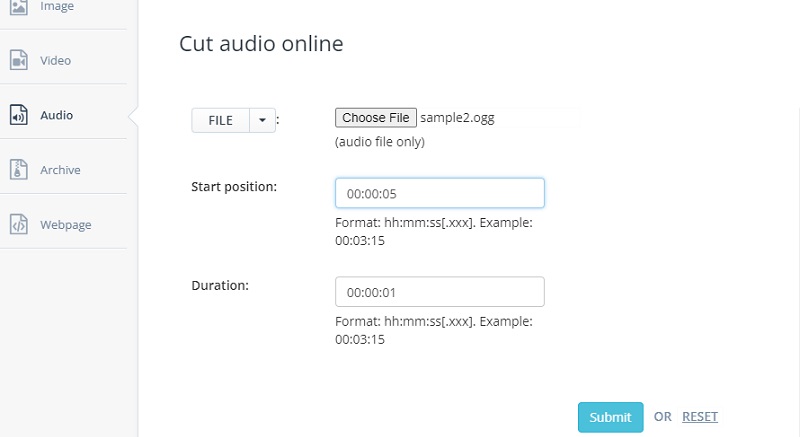
Task: Focus the Start position input field
Action: tap(439, 193)
